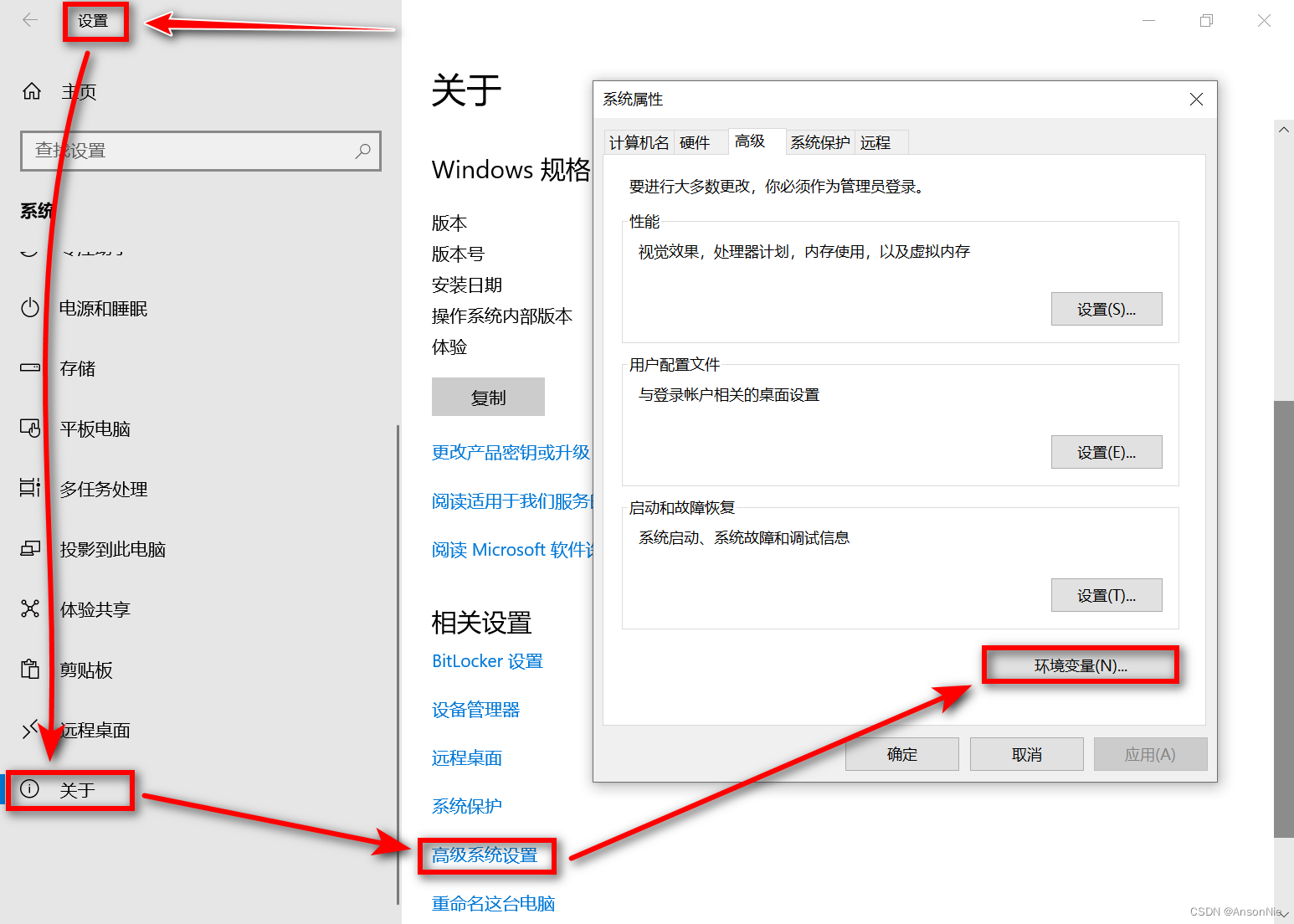This screenshot has width=1294, height=924.
Task: Open 设备管理器 link
Action: point(475,710)
